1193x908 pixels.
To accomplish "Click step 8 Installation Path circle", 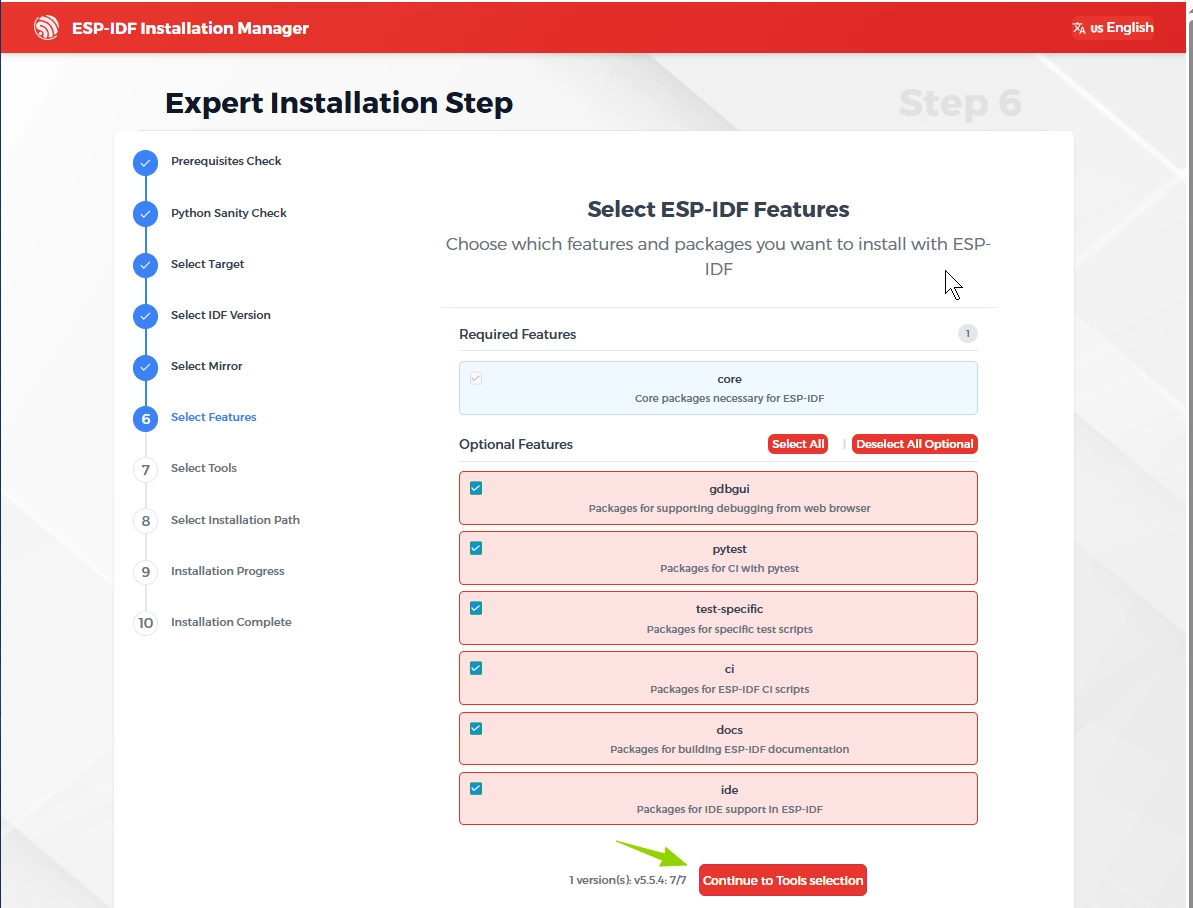I will click(x=145, y=521).
